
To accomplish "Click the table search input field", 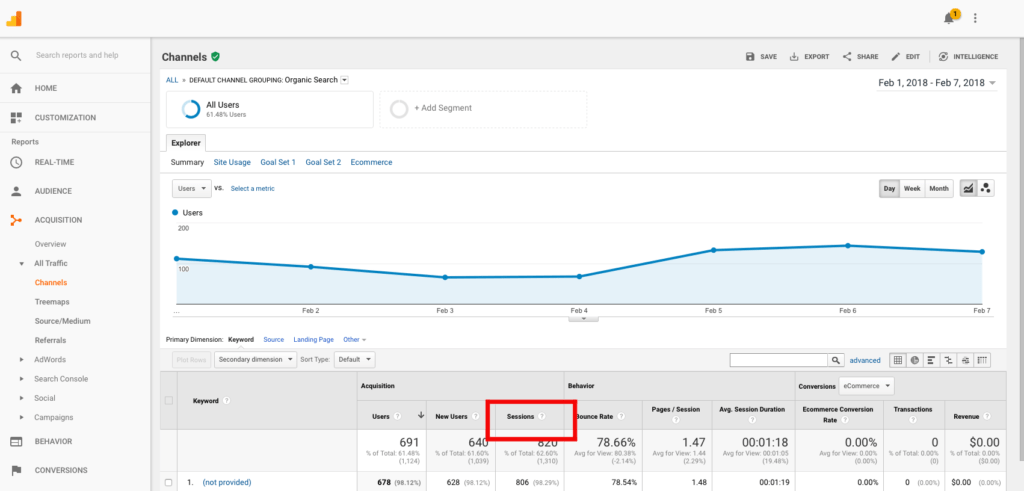I will point(778,360).
